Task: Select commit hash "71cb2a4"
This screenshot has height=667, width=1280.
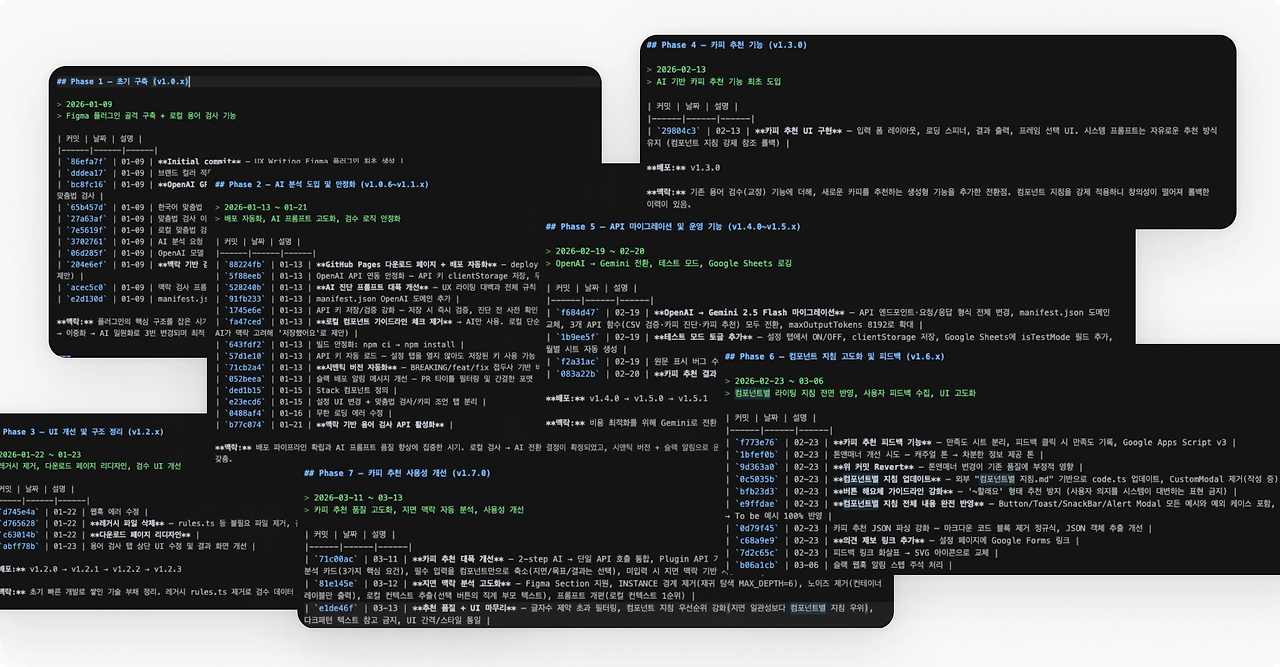Action: click(x=246, y=368)
